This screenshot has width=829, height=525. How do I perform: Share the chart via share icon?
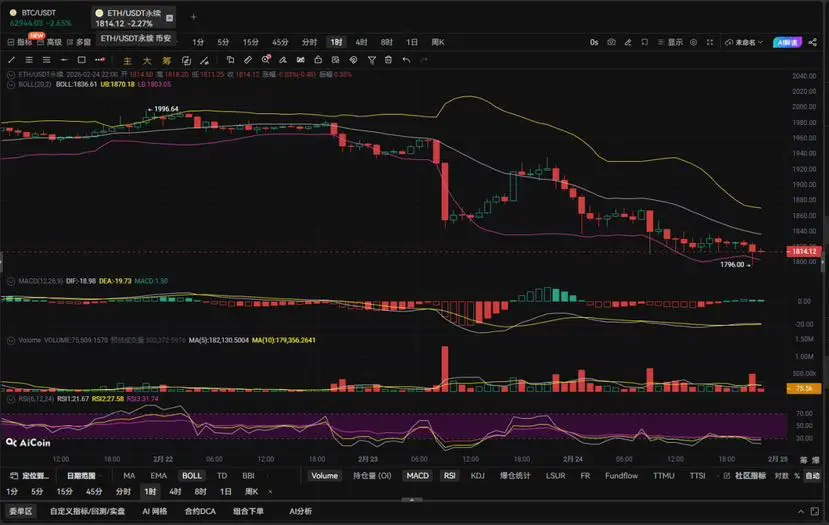click(813, 42)
